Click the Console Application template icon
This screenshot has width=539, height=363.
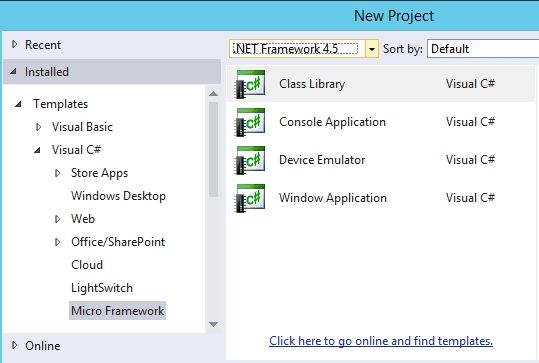(x=250, y=122)
